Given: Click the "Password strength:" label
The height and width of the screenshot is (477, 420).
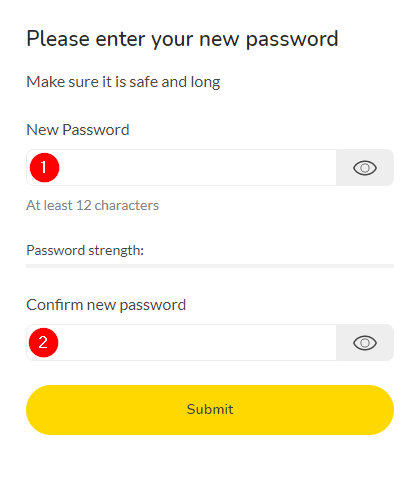Looking at the screenshot, I should 85,251.
